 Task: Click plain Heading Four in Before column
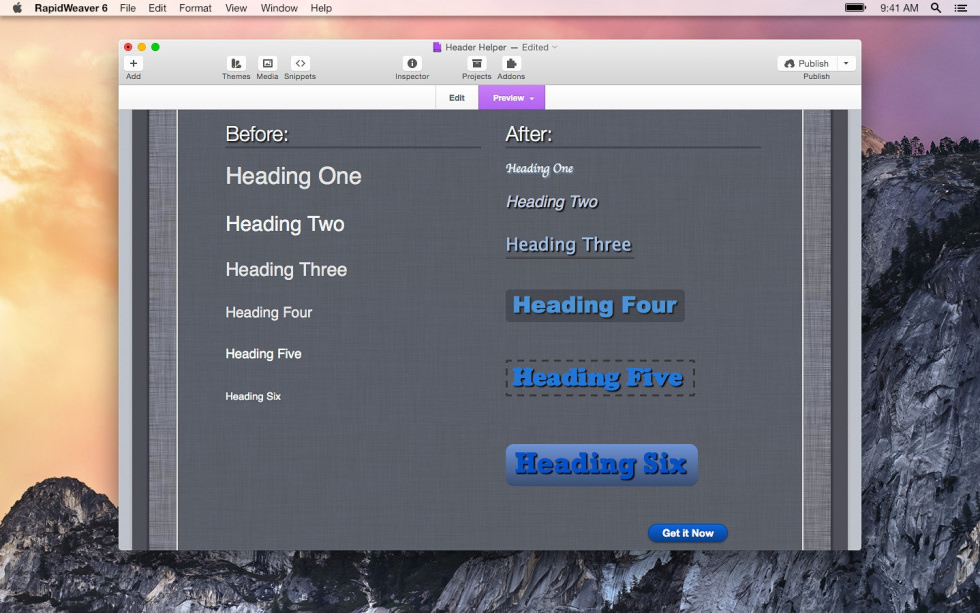[269, 312]
